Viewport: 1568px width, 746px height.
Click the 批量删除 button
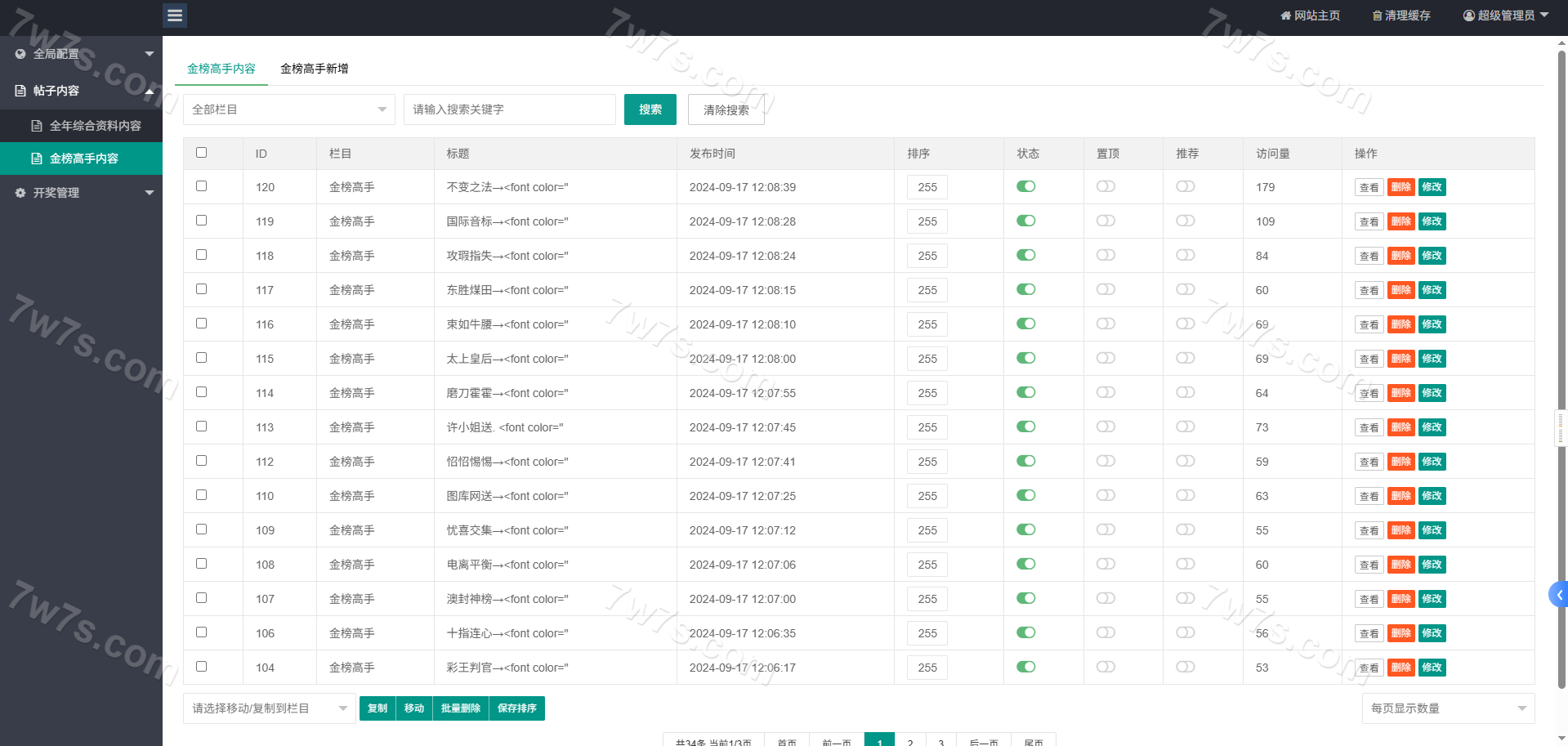pyautogui.click(x=460, y=708)
